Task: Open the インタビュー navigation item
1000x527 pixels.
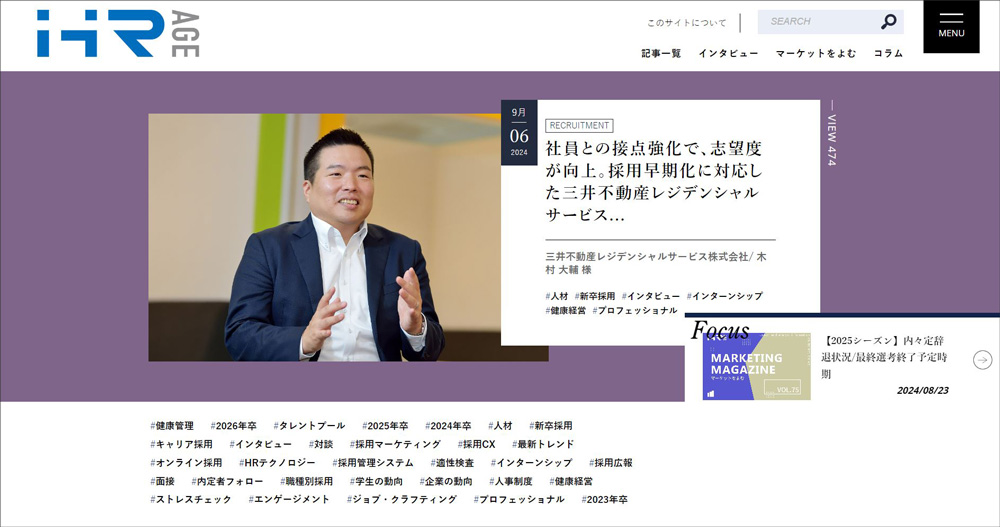Action: [728, 54]
